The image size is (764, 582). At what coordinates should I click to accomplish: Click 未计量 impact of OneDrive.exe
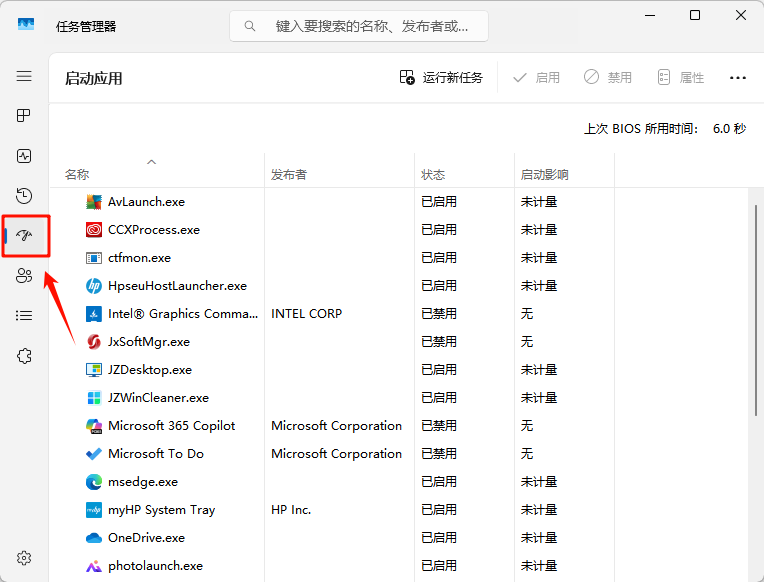[538, 538]
